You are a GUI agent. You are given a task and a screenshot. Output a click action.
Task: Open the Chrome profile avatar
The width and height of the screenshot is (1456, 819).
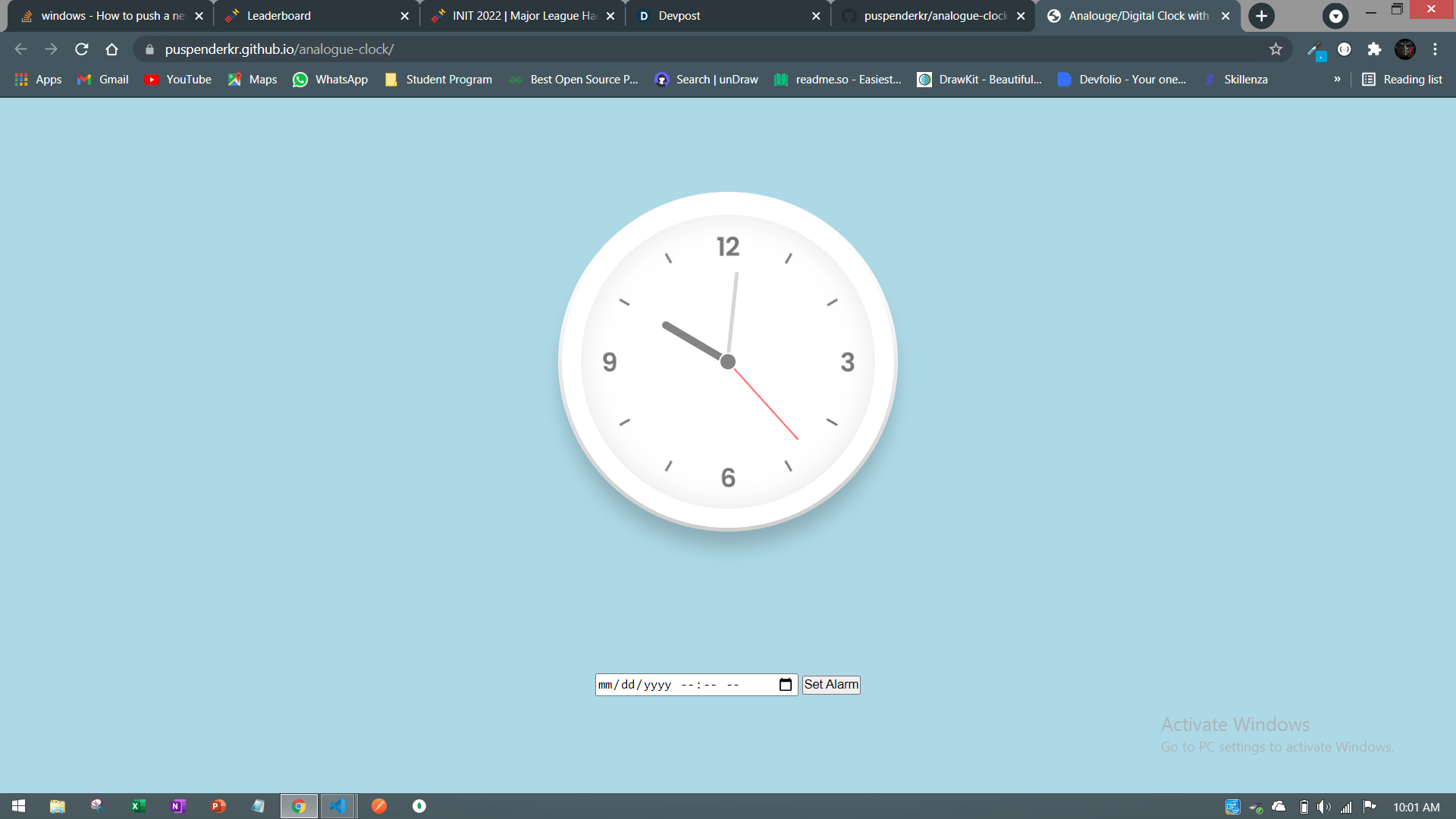pos(1405,49)
